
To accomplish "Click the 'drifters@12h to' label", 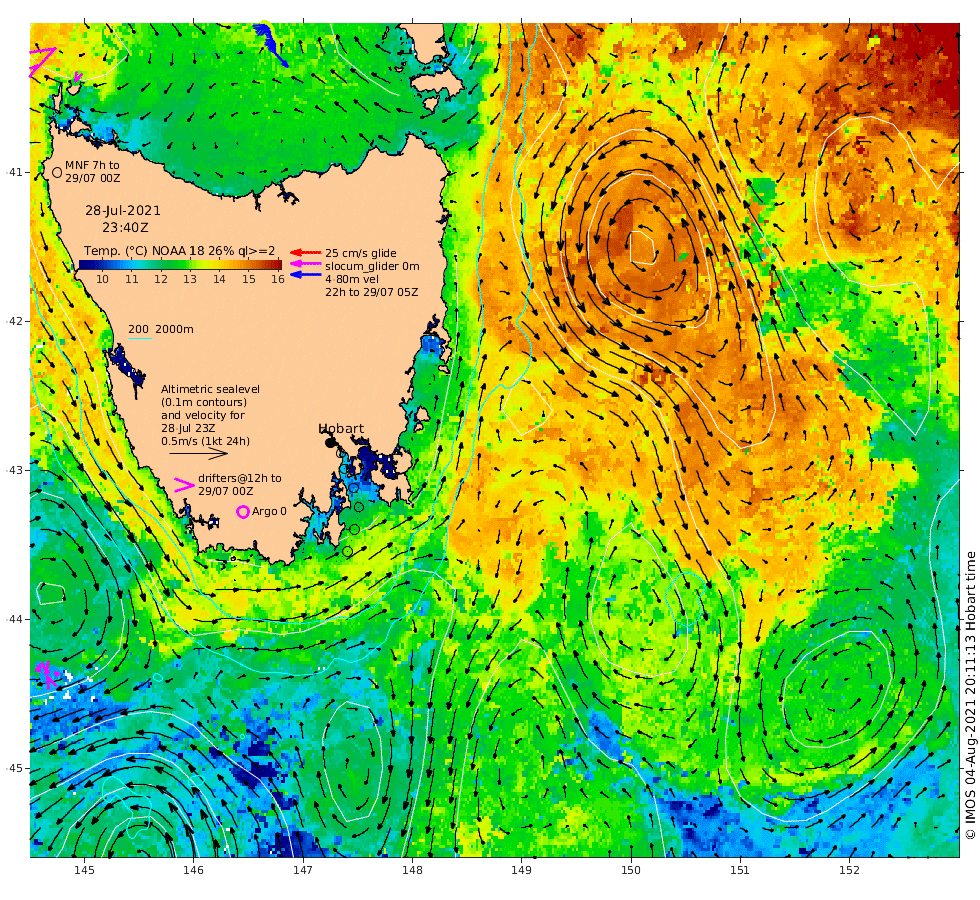I will point(239,478).
